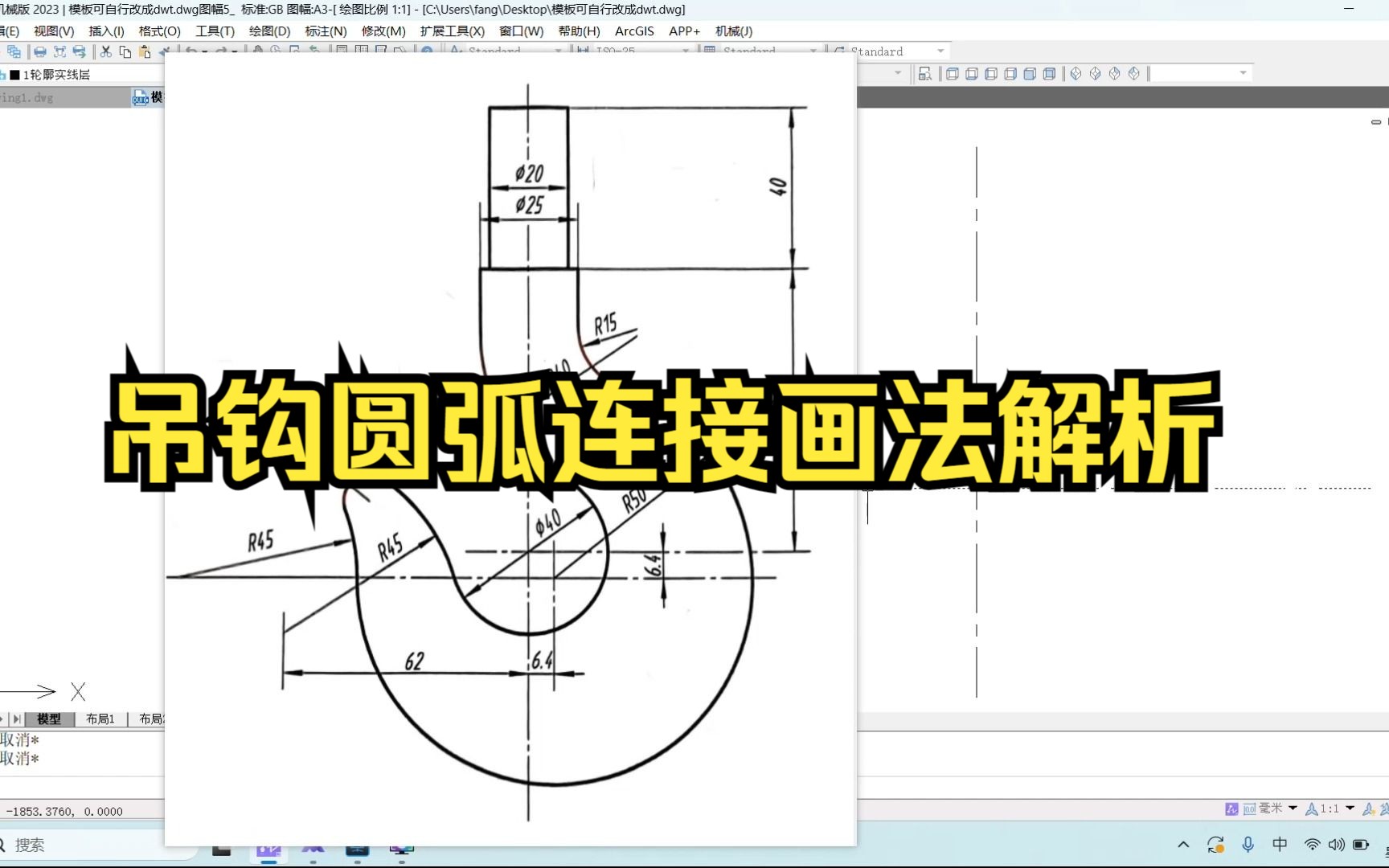1389x868 pixels.
Task: Click the stacked-windows icon left of Print
Action: coord(14,51)
